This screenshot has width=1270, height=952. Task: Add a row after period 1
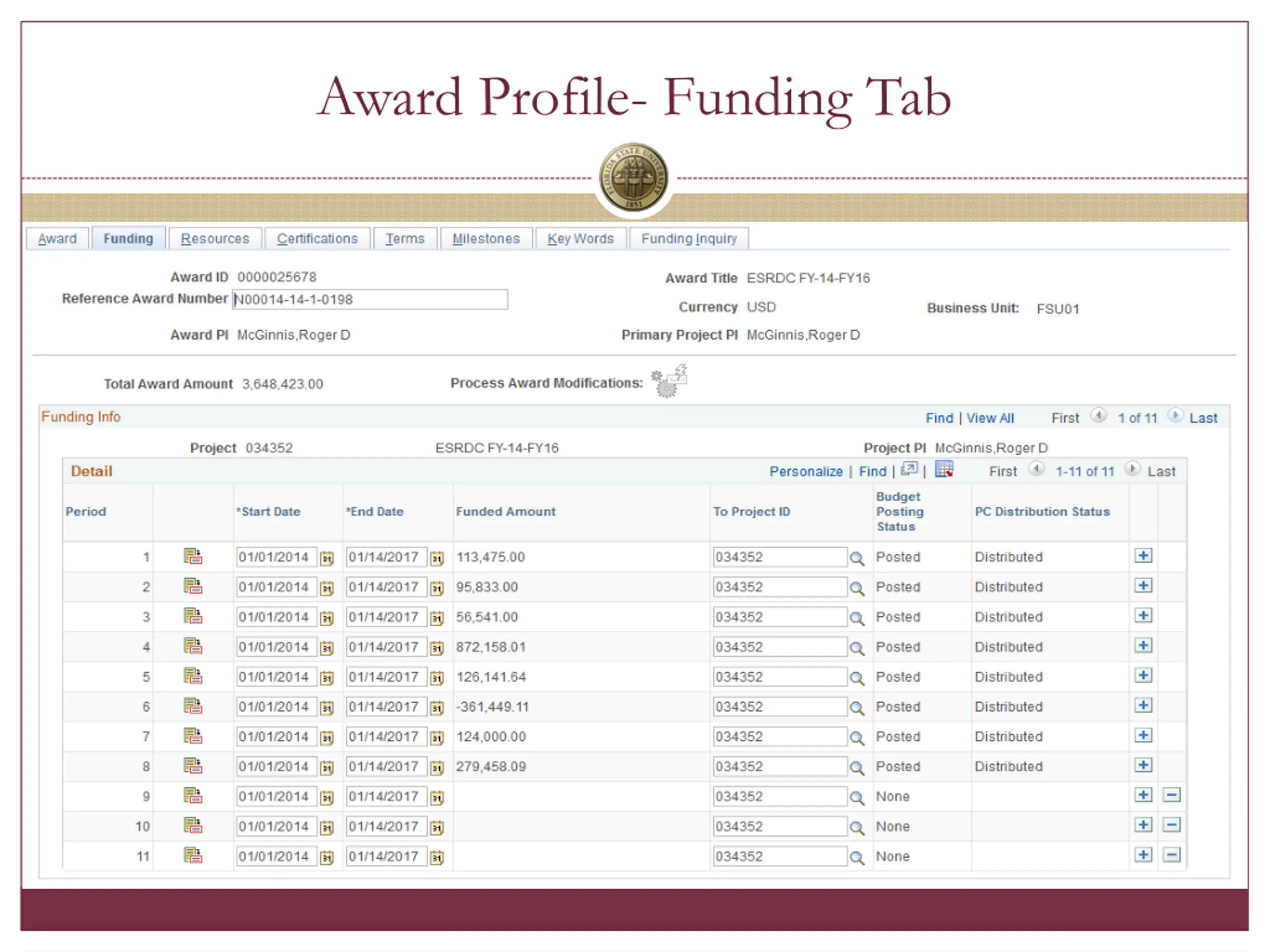[1143, 555]
